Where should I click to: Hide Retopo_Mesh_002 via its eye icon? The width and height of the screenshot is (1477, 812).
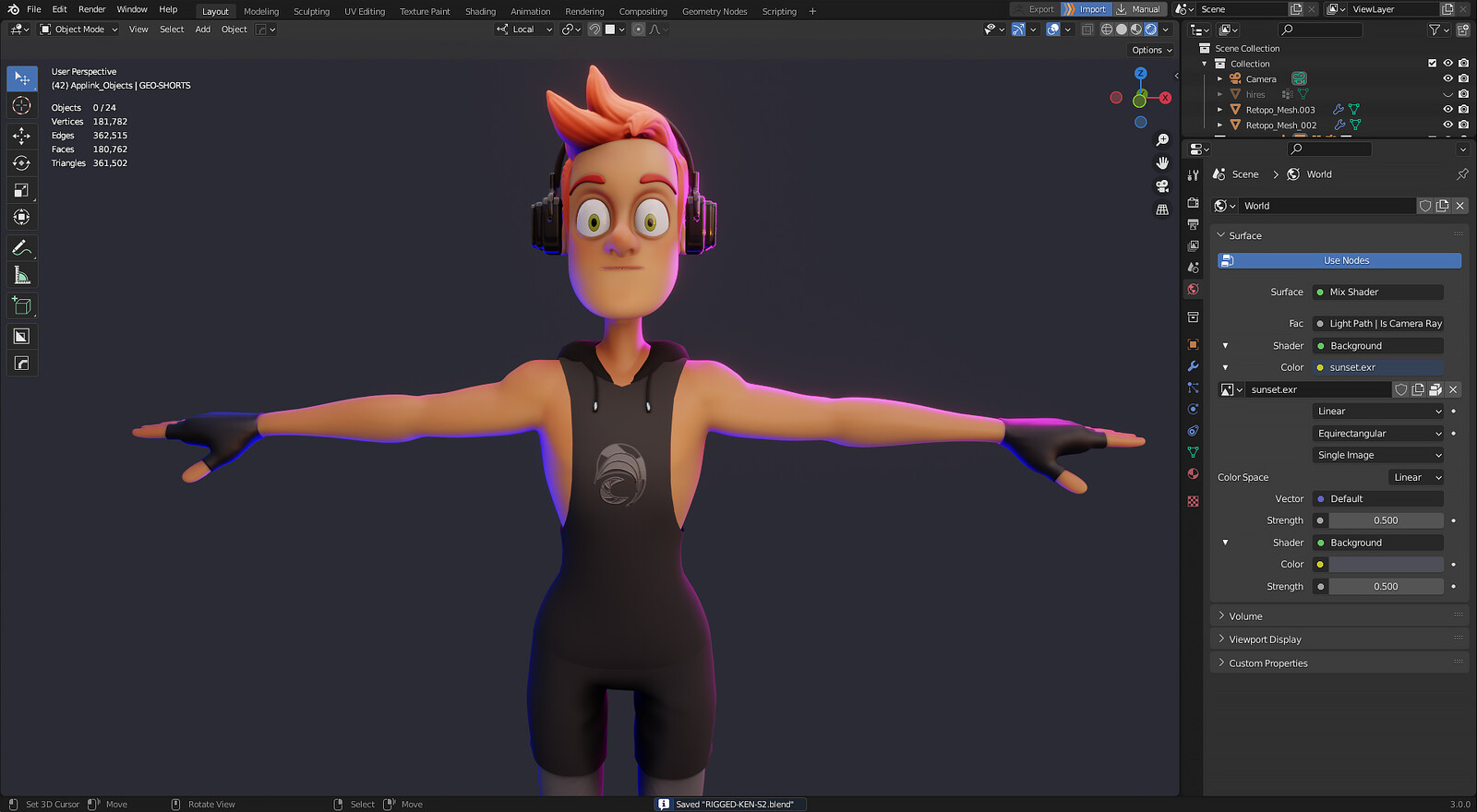[1447, 125]
